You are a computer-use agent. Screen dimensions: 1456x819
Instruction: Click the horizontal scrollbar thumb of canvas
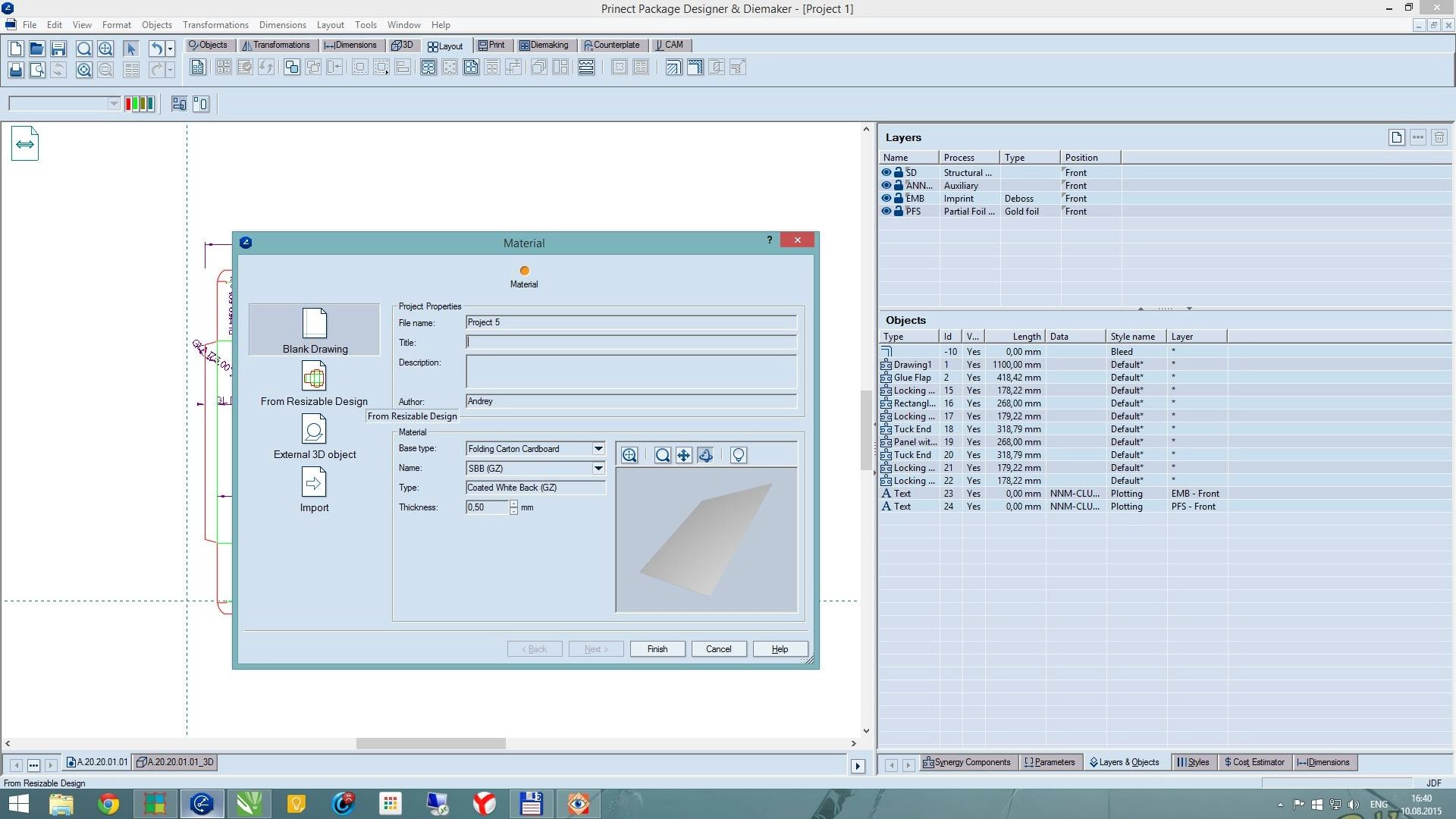click(x=431, y=743)
